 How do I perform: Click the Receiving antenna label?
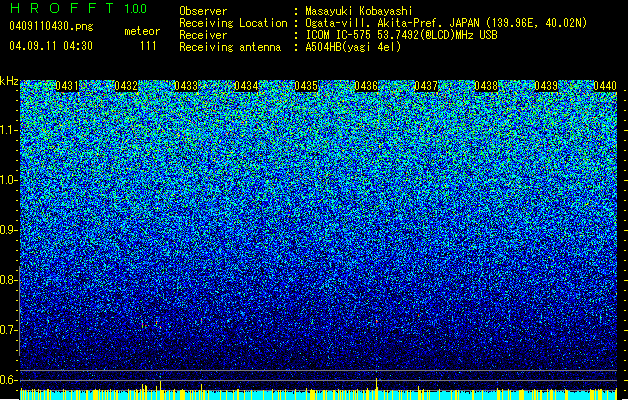coord(230,47)
